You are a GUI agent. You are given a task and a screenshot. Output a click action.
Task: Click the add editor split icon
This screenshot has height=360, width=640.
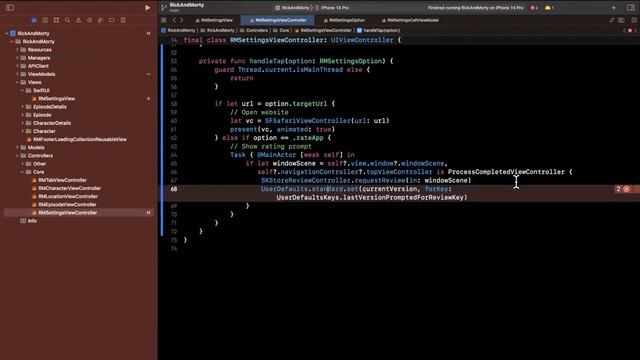[633, 20]
